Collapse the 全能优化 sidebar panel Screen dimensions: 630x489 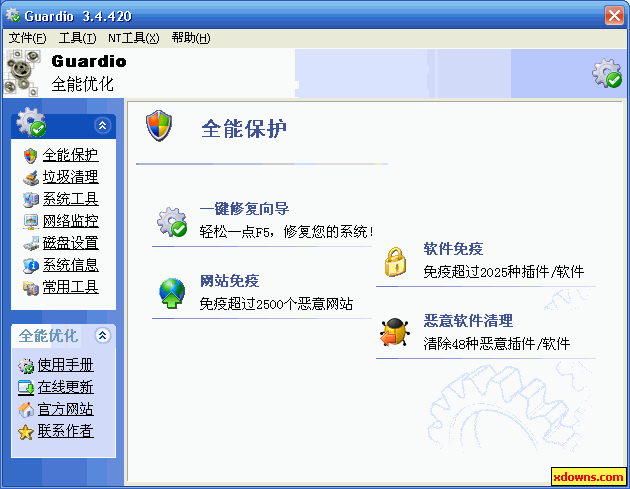point(102,335)
